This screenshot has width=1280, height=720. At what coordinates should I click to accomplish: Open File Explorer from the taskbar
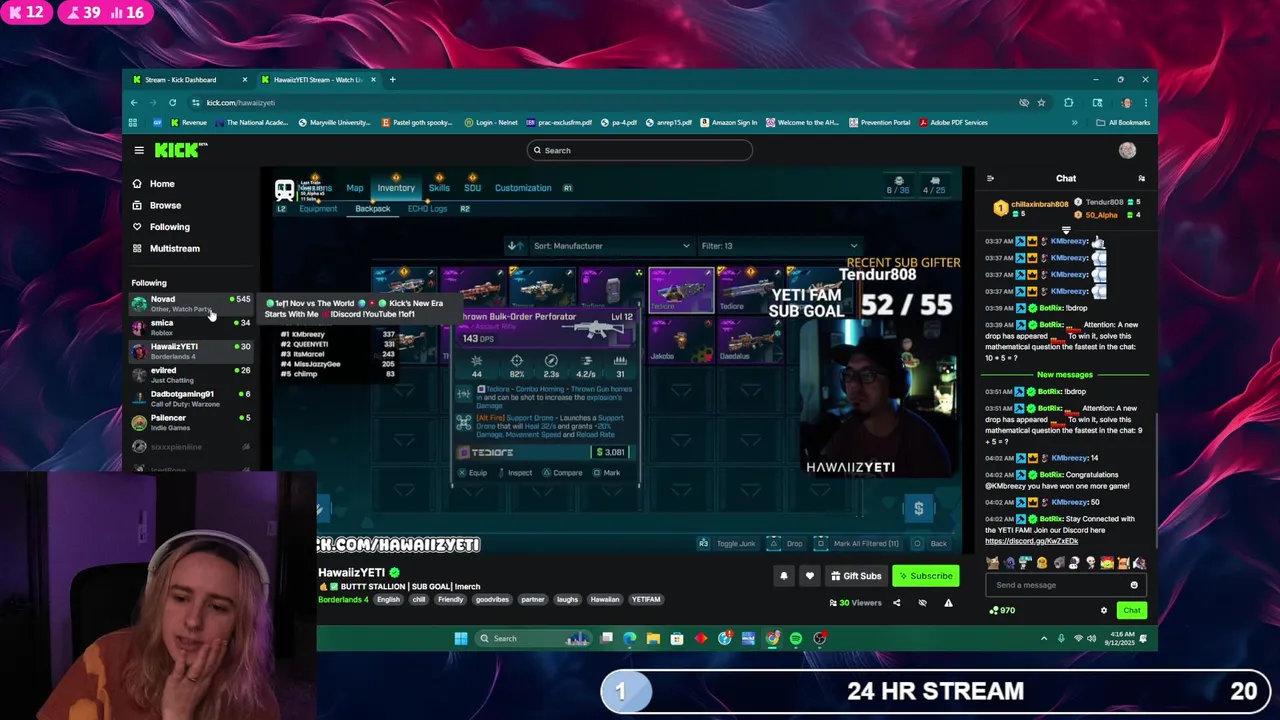[653, 638]
